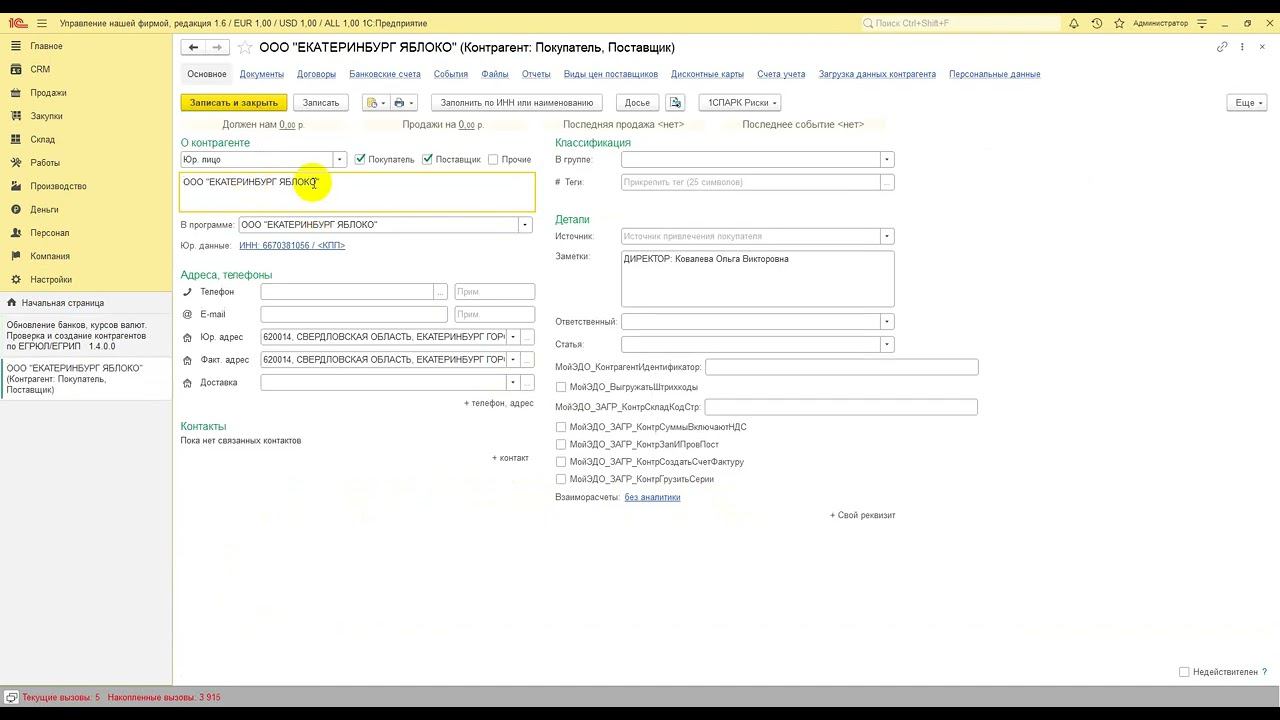This screenshot has width=1280, height=720.
Task: Click into the E-mail input field
Action: 354,314
